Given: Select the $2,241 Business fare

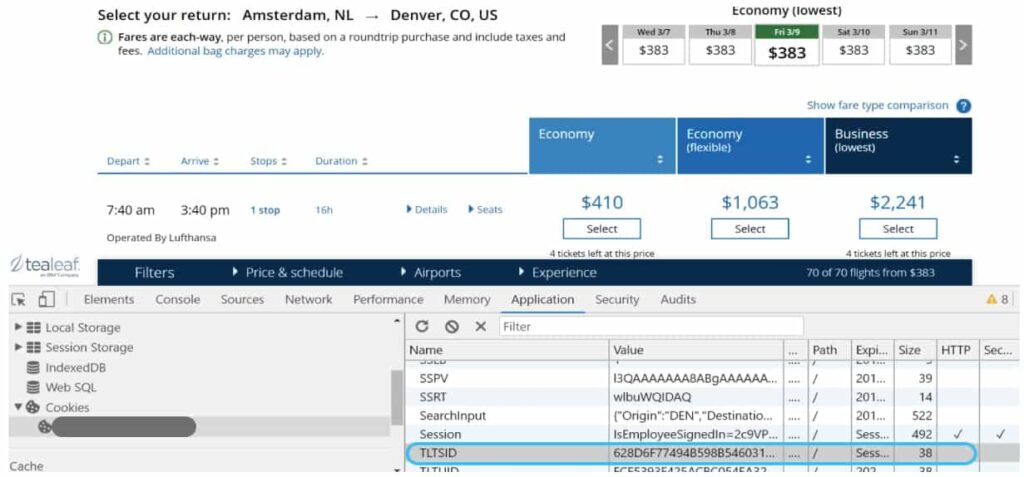Looking at the screenshot, I should pos(898,229).
